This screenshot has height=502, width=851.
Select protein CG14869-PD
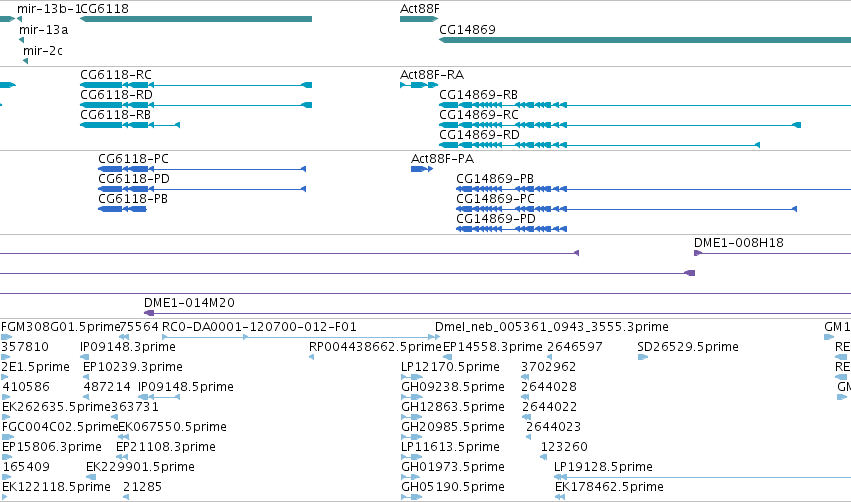[511, 229]
